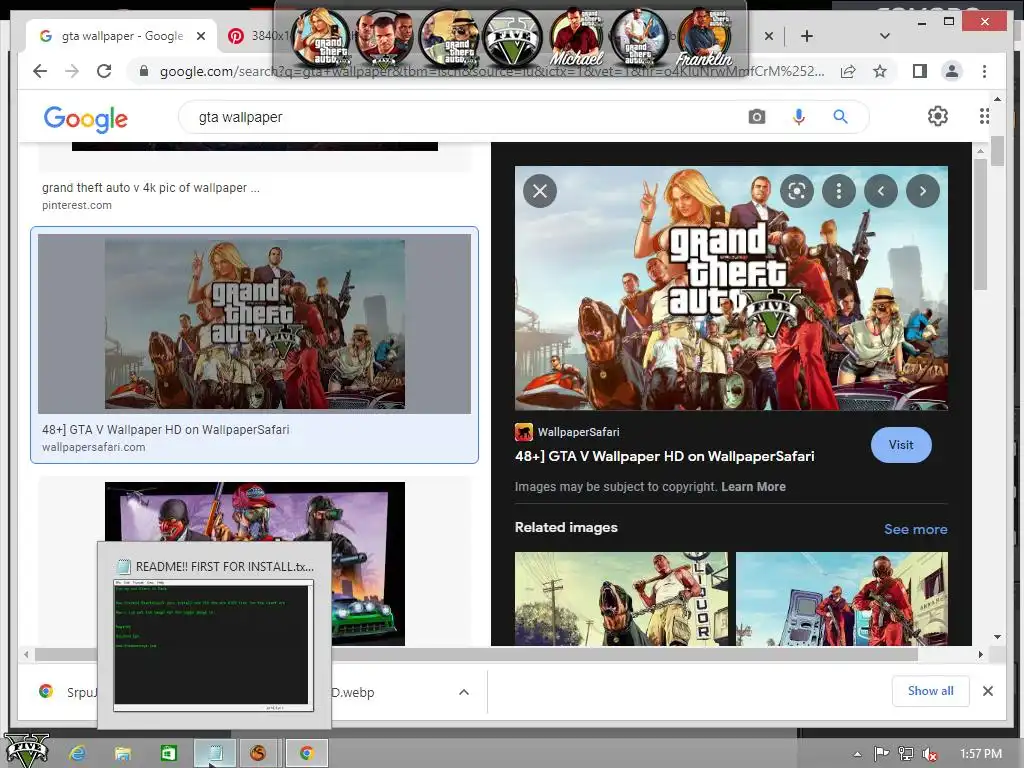This screenshot has width=1024, height=768.
Task: Click the Franklin badge in top overlay
Action: 704,38
